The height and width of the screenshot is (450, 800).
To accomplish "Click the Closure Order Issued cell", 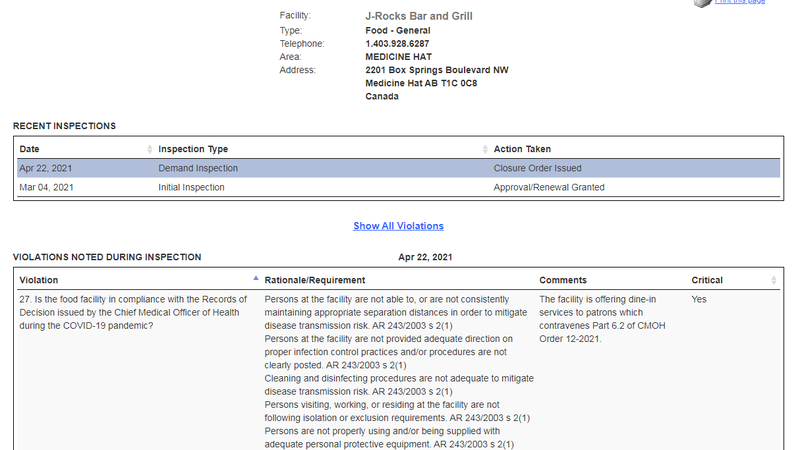I will (537, 168).
